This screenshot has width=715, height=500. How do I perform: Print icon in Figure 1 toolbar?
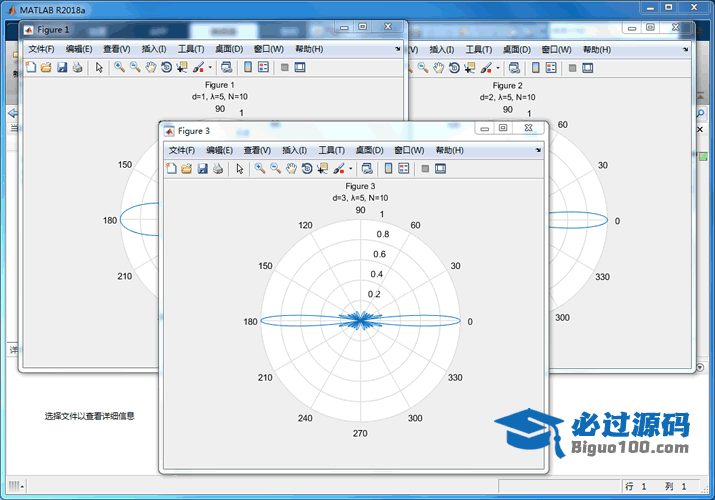click(x=78, y=67)
